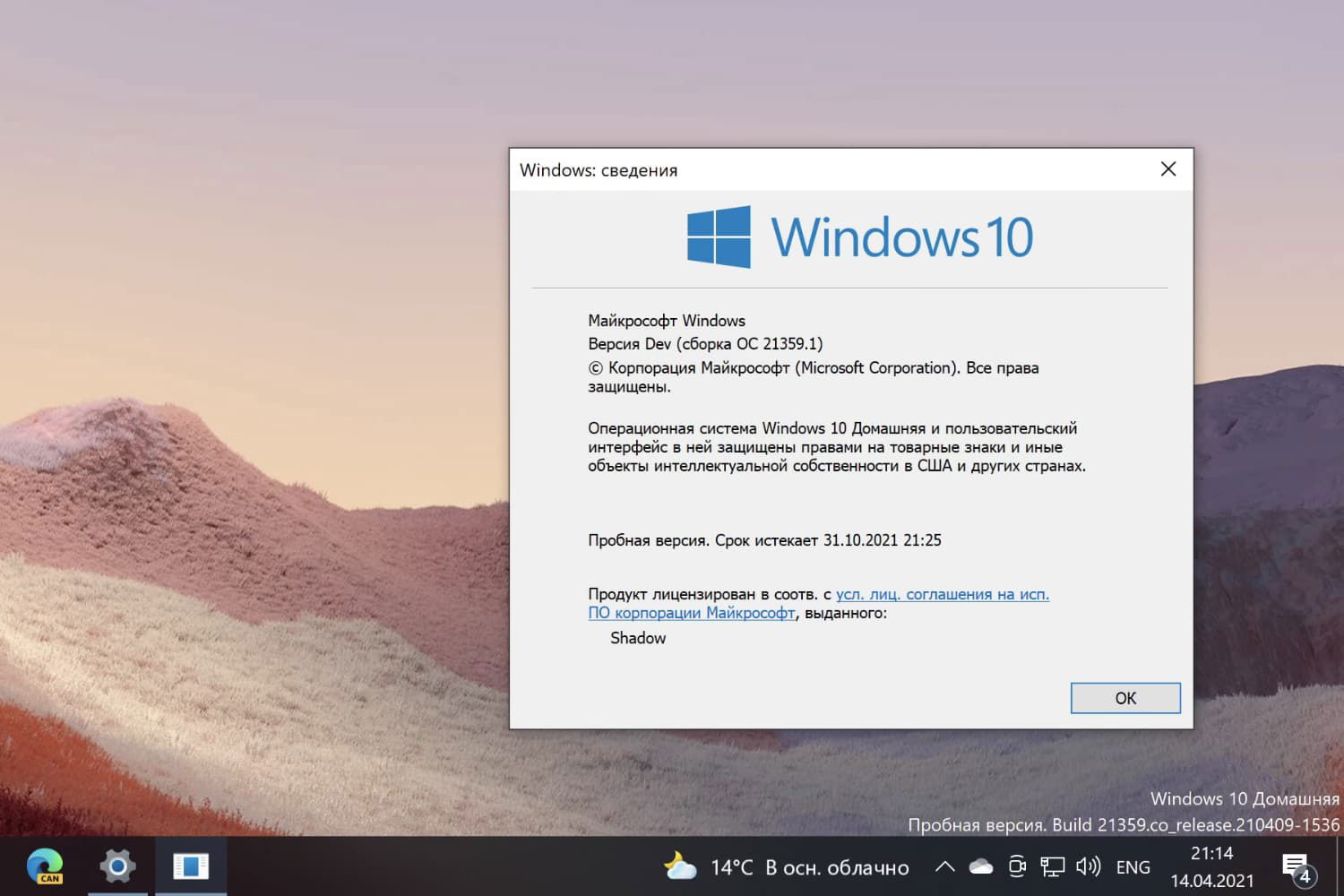The height and width of the screenshot is (896, 1344).
Task: Select the About Windows window taskbar icon
Action: [191, 866]
